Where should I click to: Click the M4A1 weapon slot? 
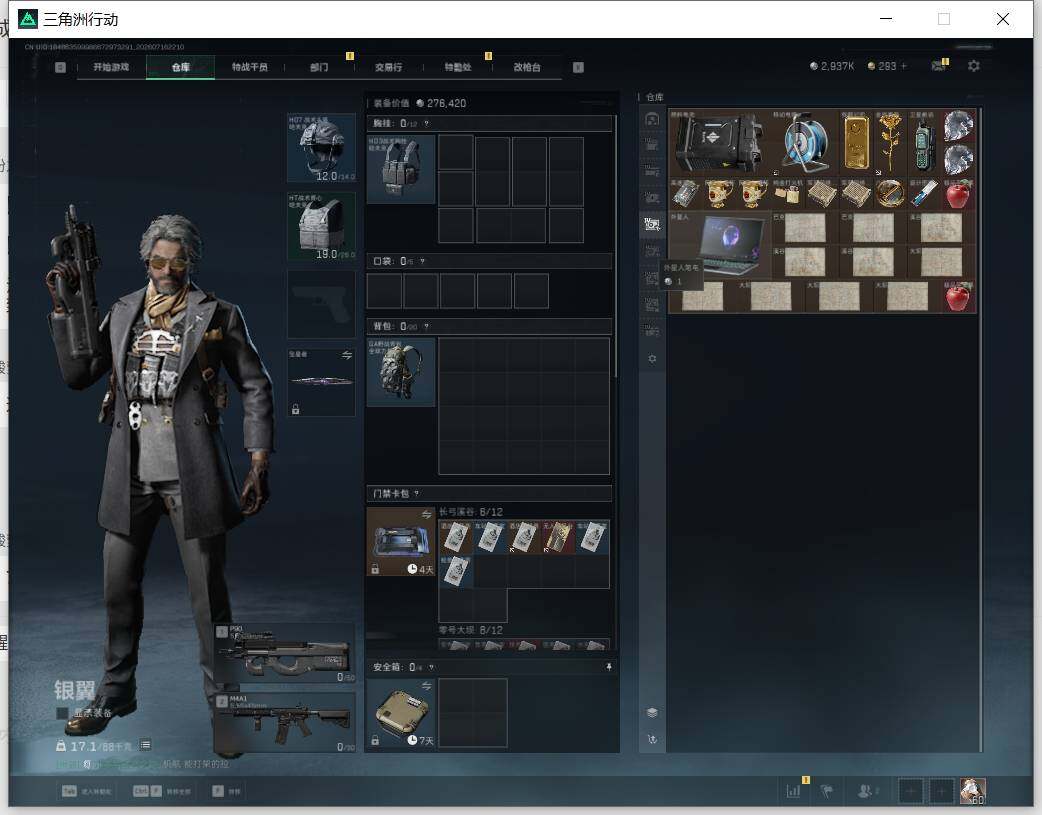pos(284,723)
